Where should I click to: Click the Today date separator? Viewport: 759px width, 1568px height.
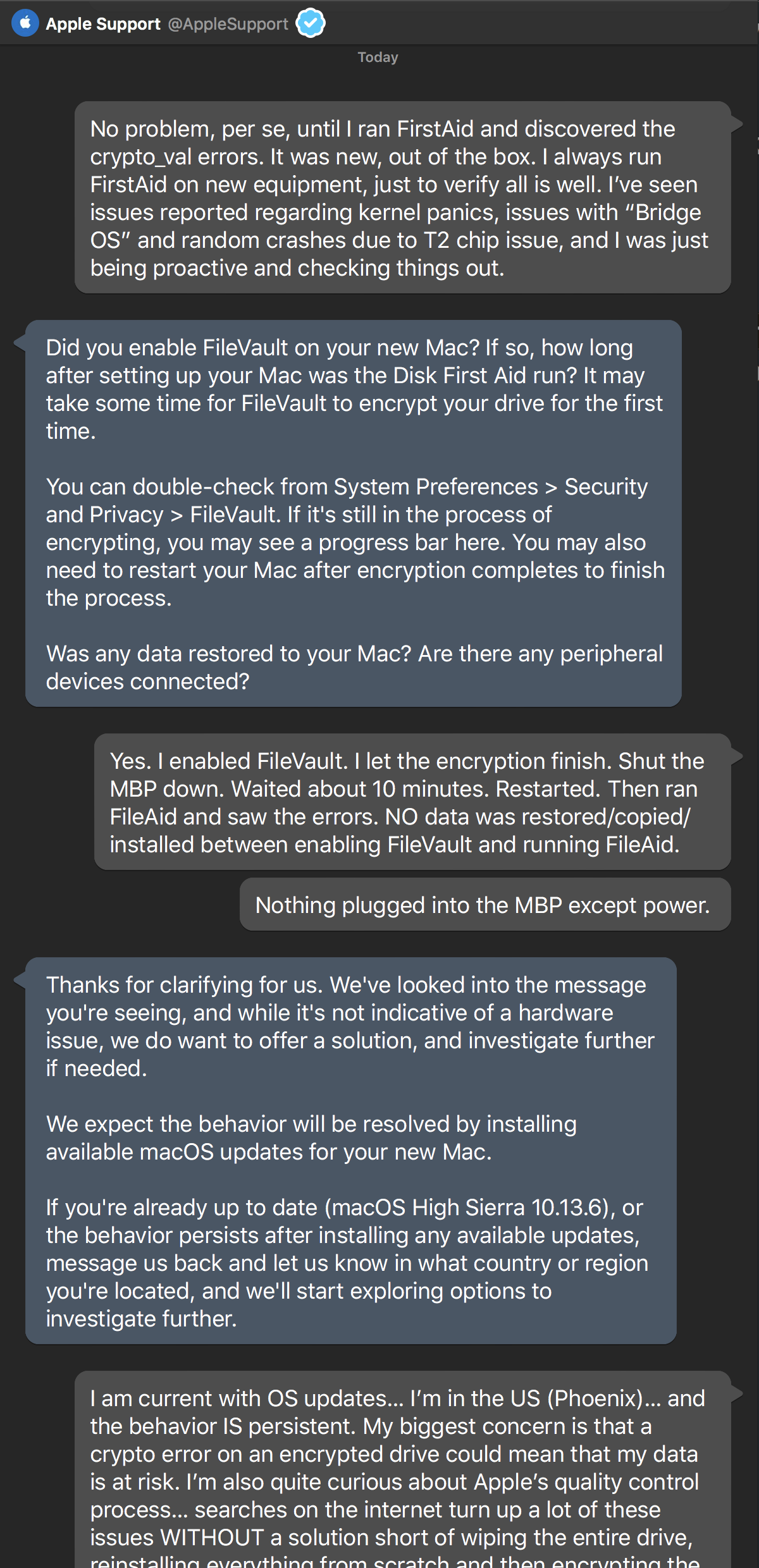(x=378, y=58)
